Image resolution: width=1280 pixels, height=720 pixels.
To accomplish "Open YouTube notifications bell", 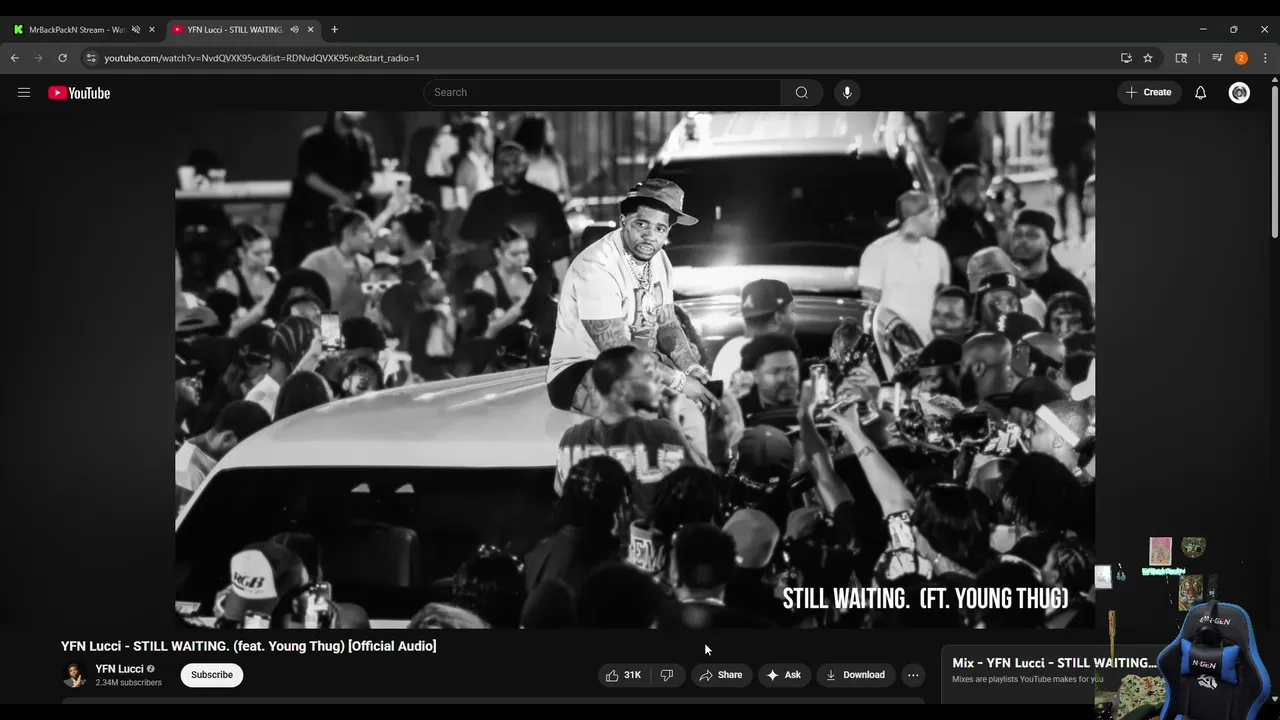I will [1200, 93].
